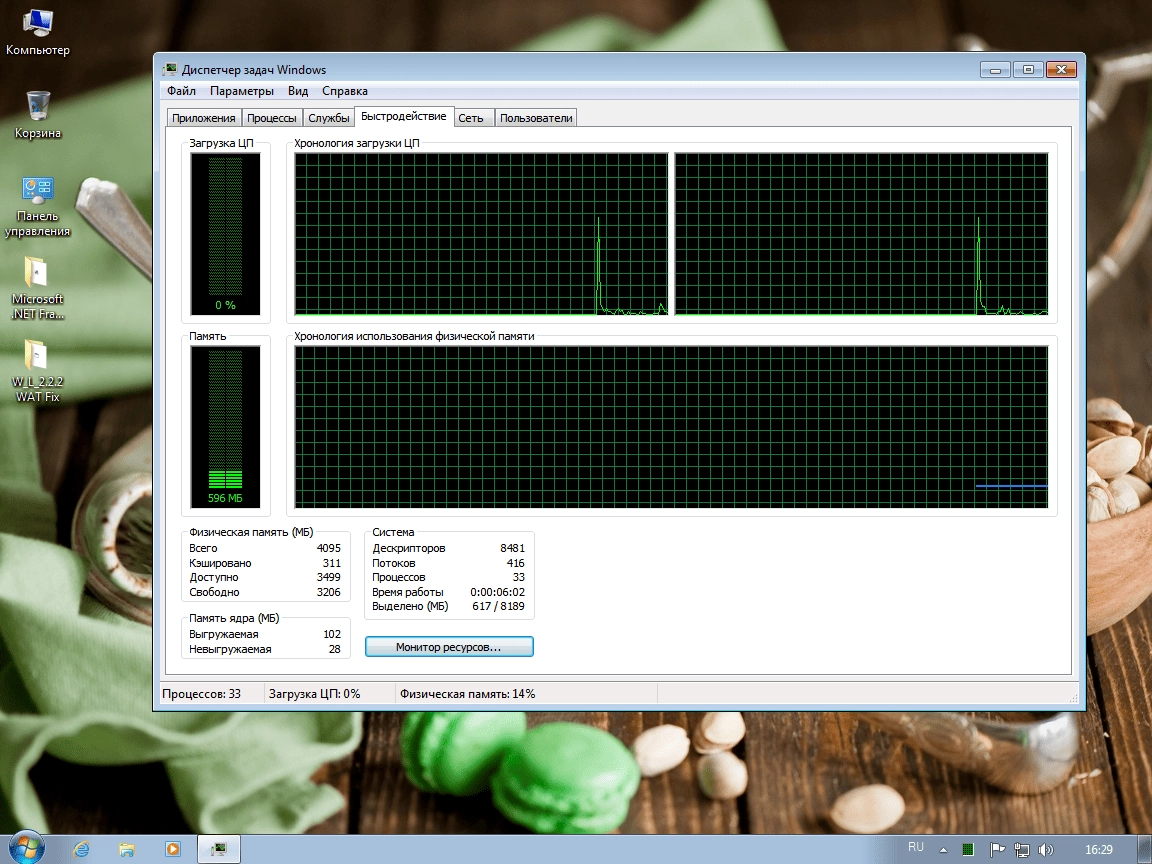Screen dimensions: 1152x864
Task: Minimize the Task Manager window
Action: [996, 70]
